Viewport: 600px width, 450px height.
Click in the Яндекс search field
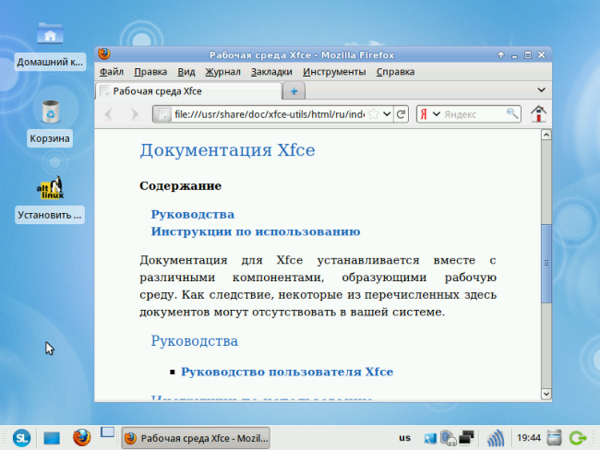[475, 114]
